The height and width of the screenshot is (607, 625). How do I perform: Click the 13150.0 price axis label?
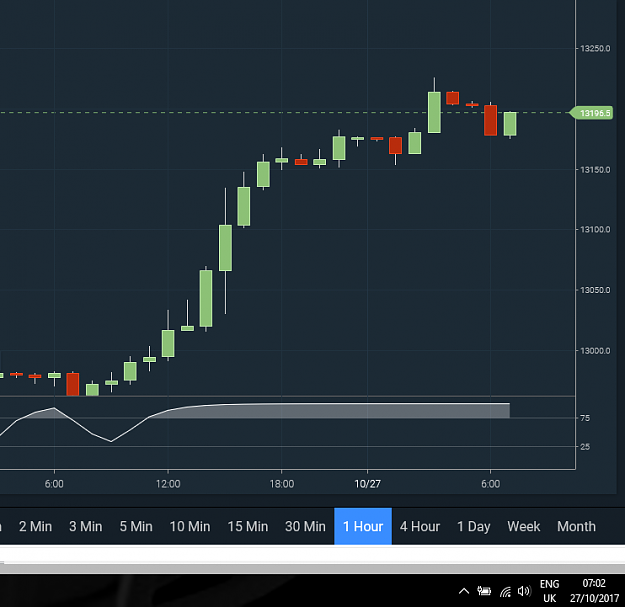tap(595, 170)
